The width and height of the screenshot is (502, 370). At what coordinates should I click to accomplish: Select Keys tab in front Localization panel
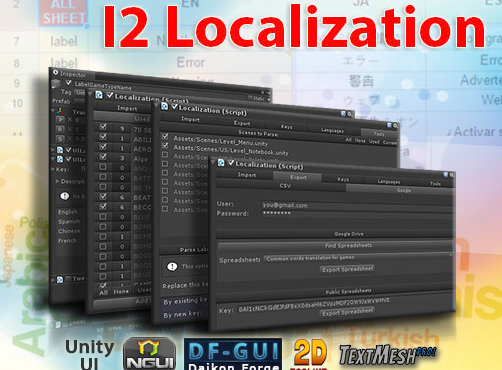click(343, 179)
